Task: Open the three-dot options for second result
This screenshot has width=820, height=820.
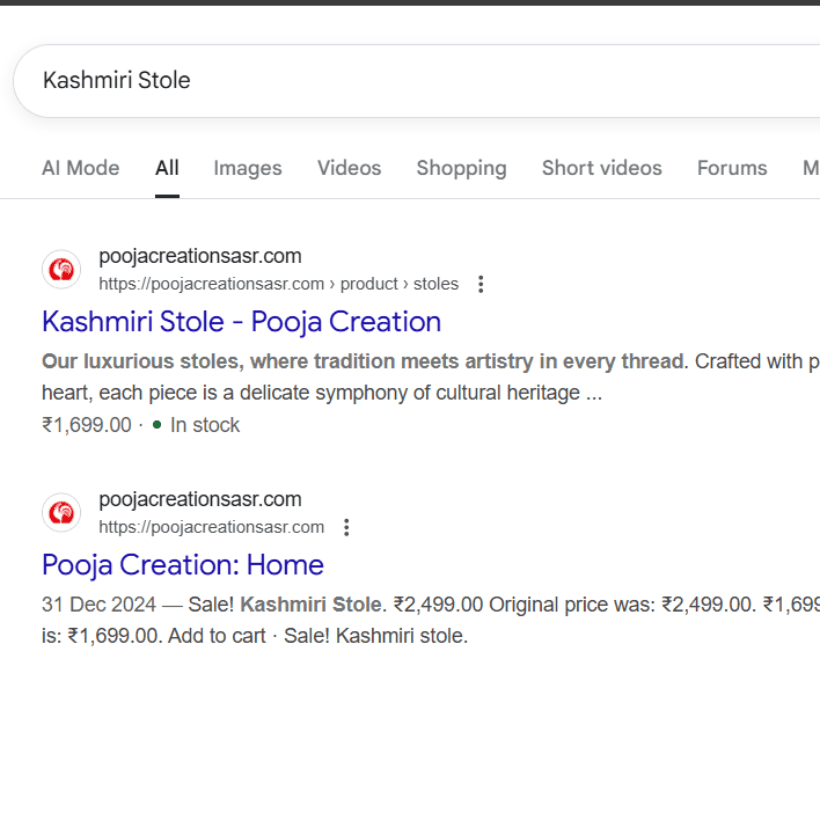Action: pyautogui.click(x=346, y=527)
